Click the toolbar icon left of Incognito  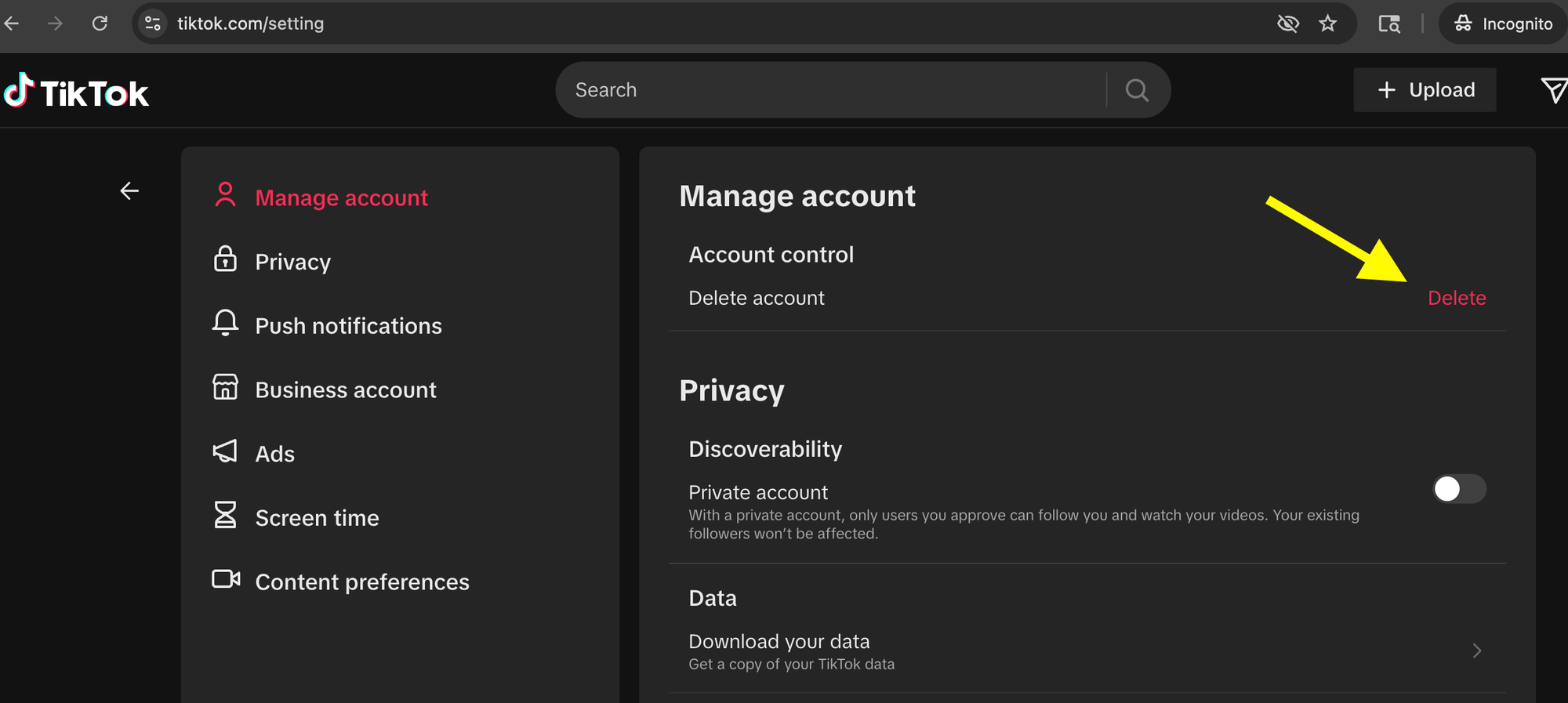1389,24
